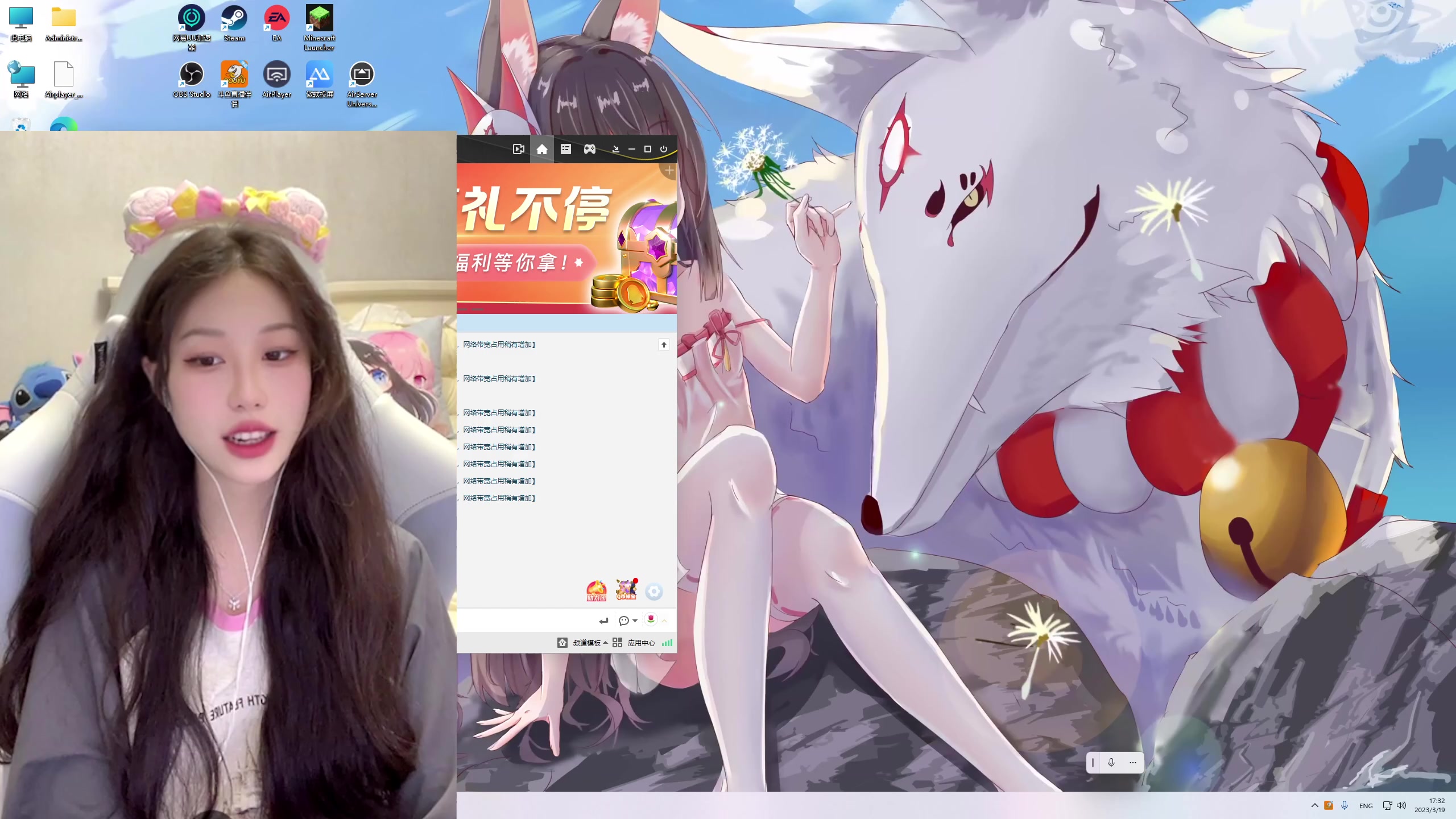This screenshot has height=819, width=1456.
Task: Click the scroll-to-top arrow in the chat log
Action: tap(664, 345)
